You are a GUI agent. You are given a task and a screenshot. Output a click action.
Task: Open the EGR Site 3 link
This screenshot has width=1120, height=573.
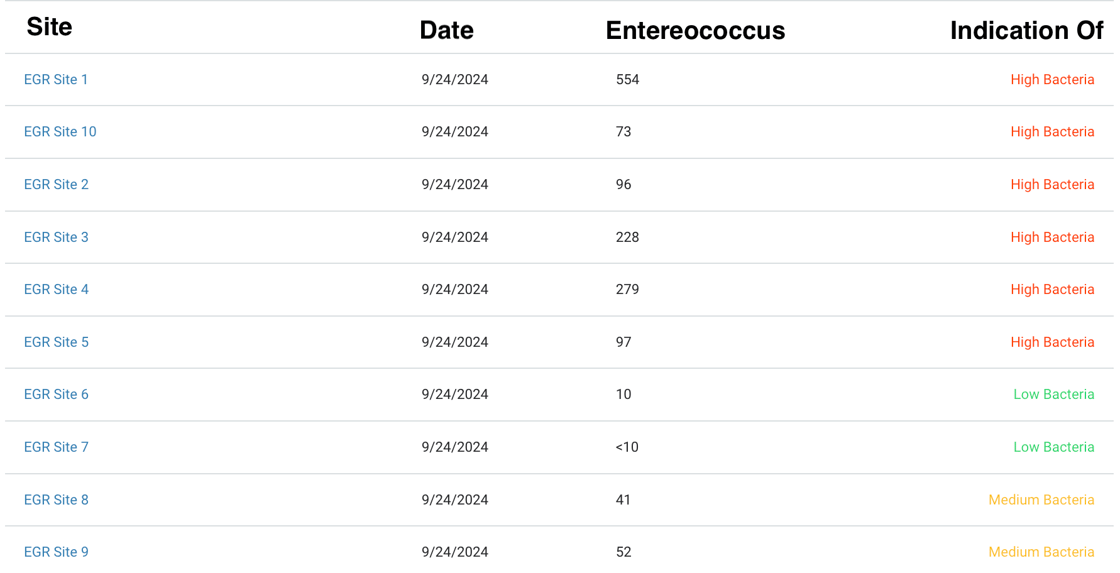coord(56,237)
